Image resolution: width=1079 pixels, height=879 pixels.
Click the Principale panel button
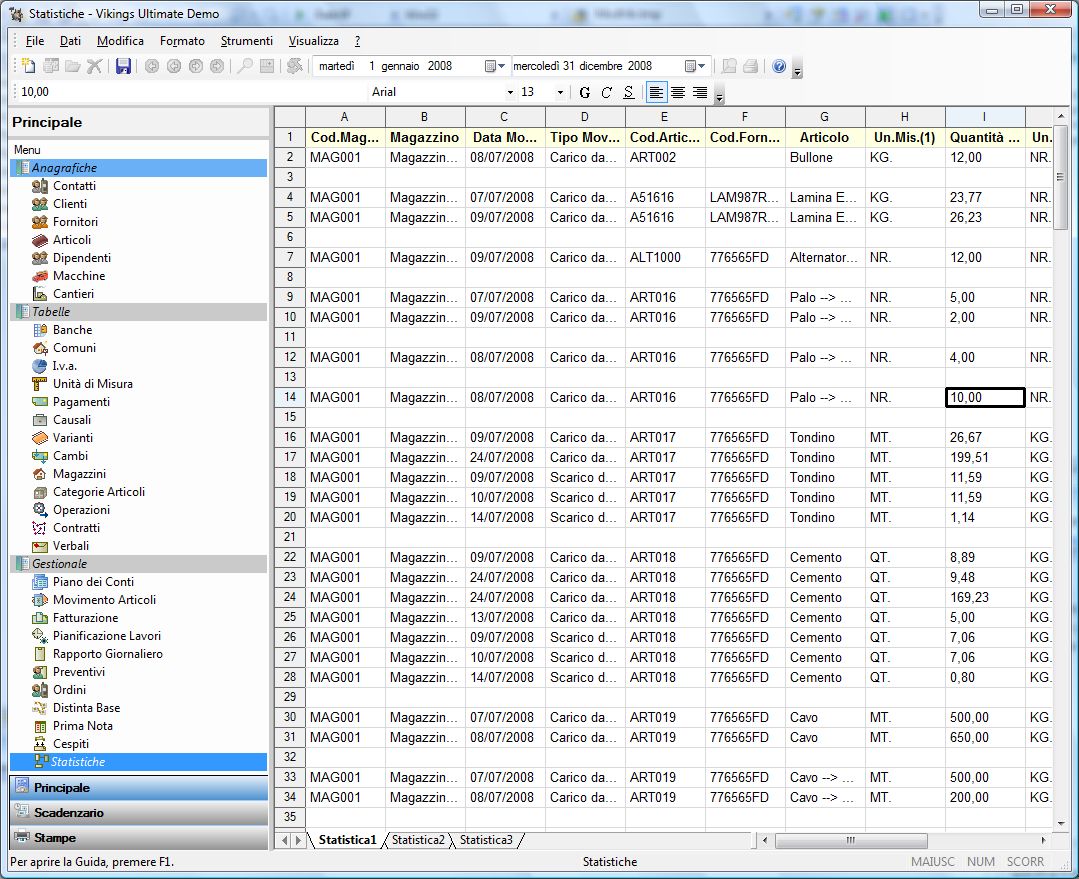click(138, 787)
